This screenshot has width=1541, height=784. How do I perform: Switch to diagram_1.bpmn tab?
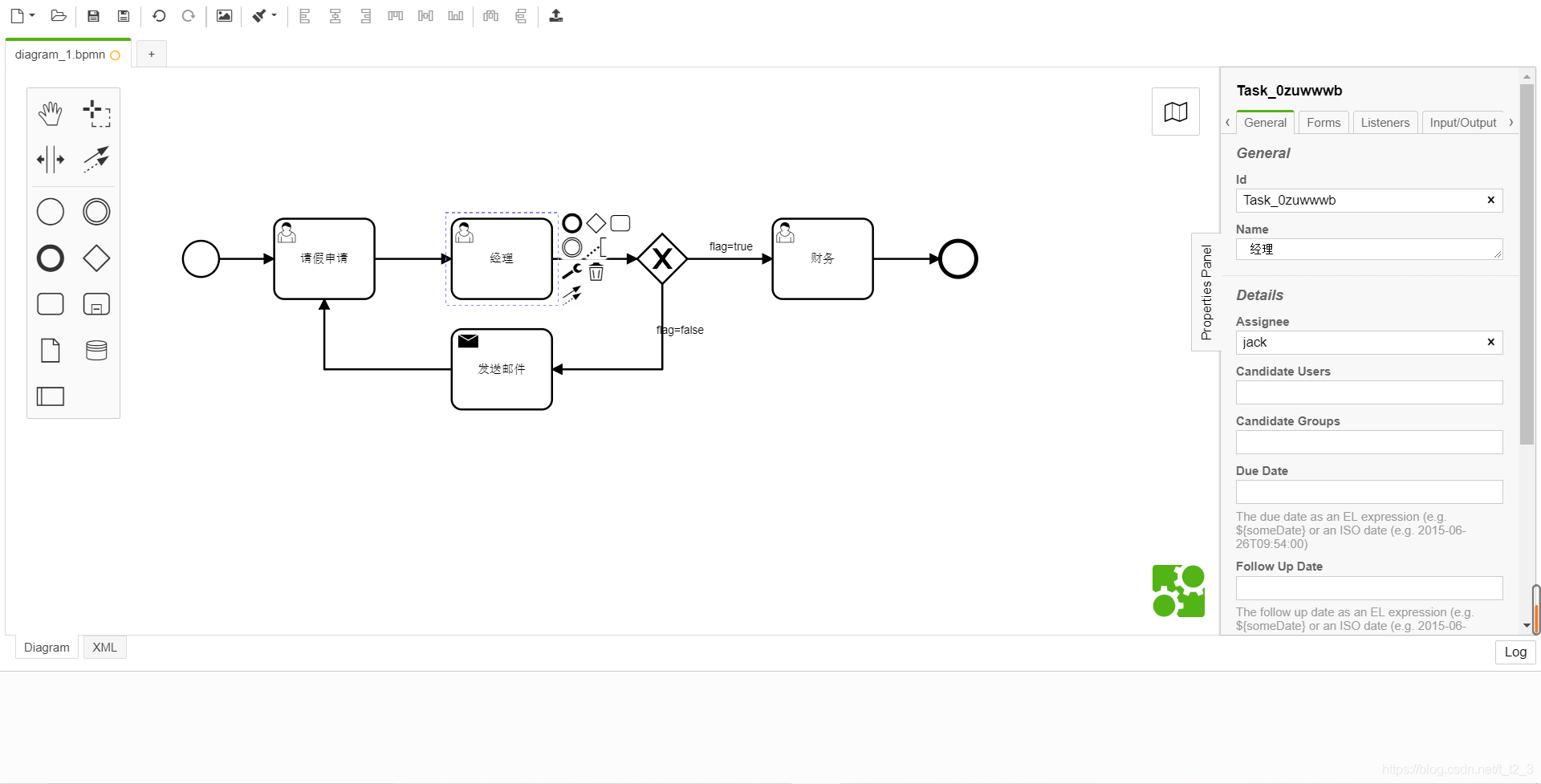point(67,55)
